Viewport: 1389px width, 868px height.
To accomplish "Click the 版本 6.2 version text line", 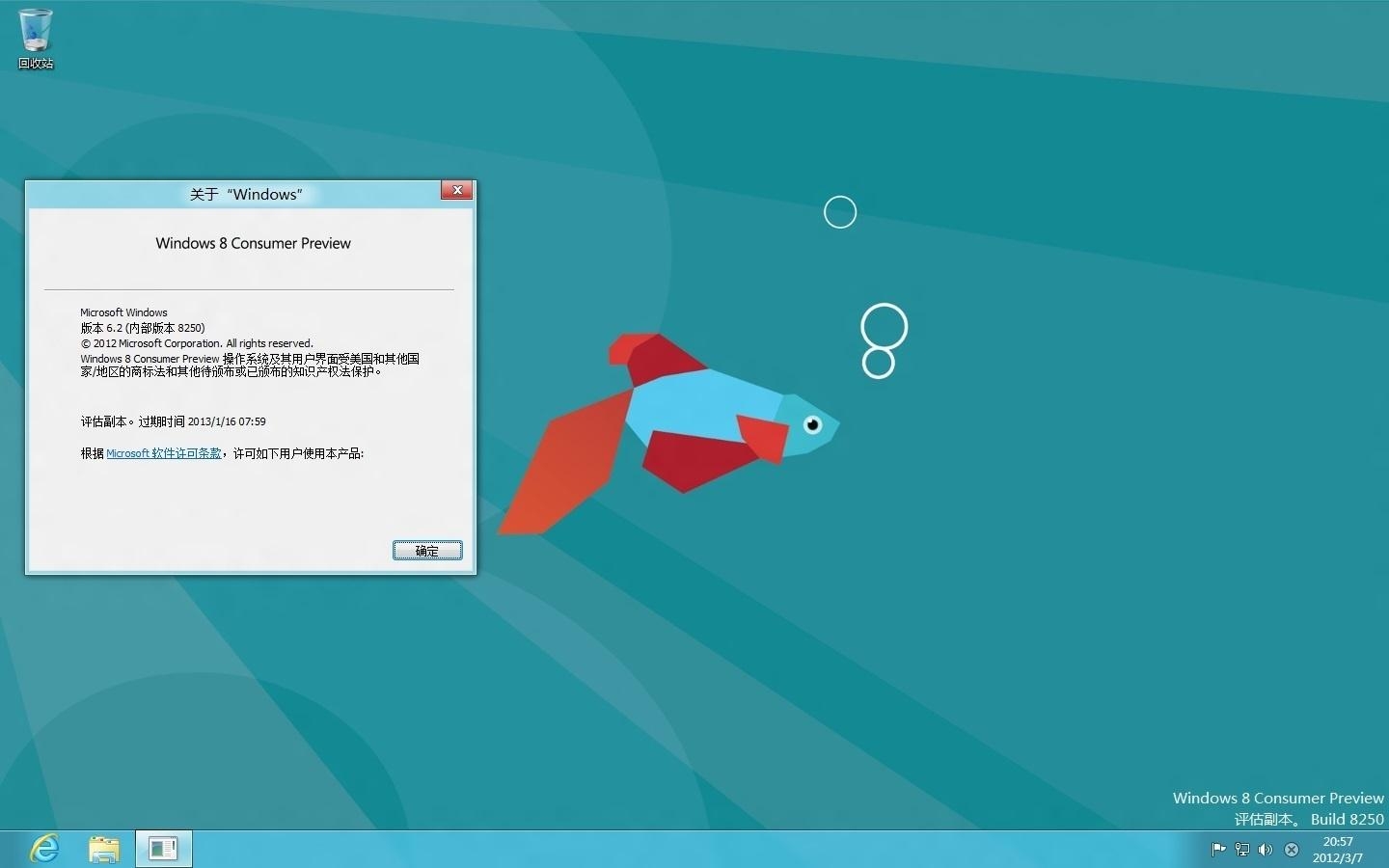I will 143,328.
